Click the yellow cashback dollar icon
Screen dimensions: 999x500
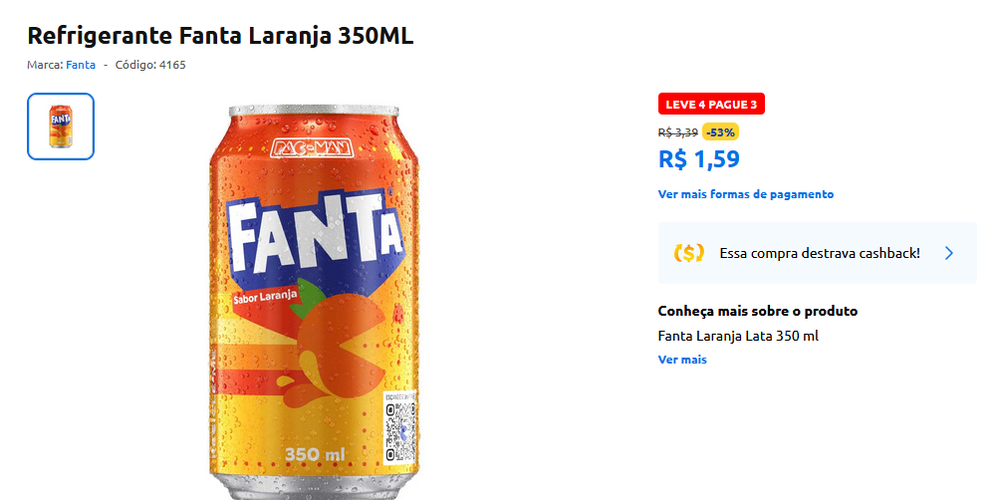[689, 253]
